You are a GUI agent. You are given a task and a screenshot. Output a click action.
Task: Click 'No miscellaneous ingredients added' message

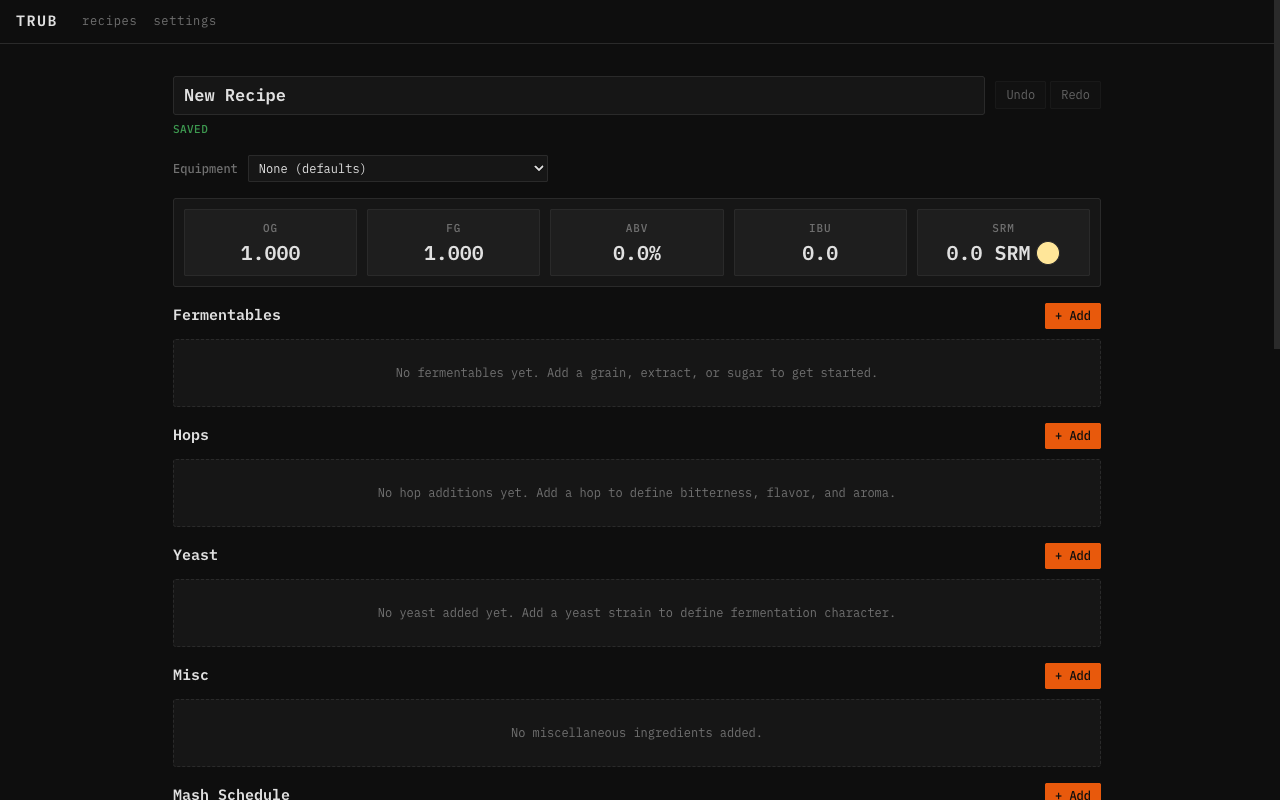coord(637,733)
